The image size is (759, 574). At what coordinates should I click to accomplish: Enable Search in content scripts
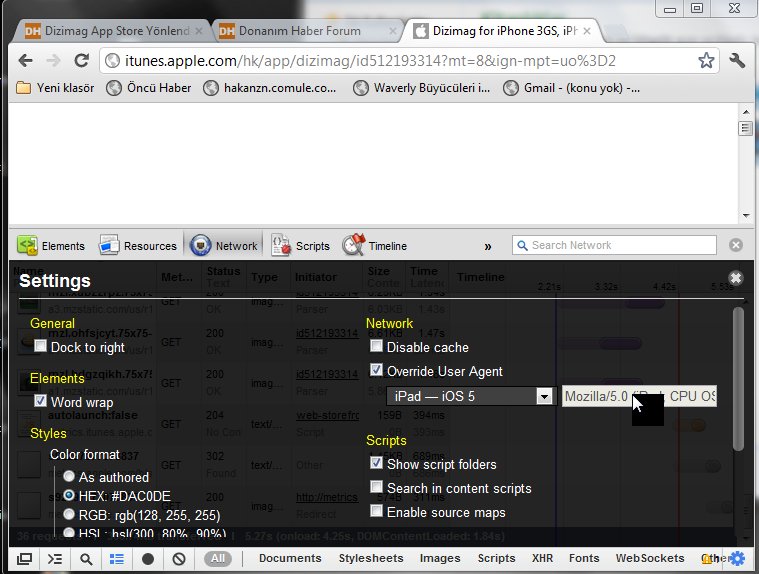(376, 487)
